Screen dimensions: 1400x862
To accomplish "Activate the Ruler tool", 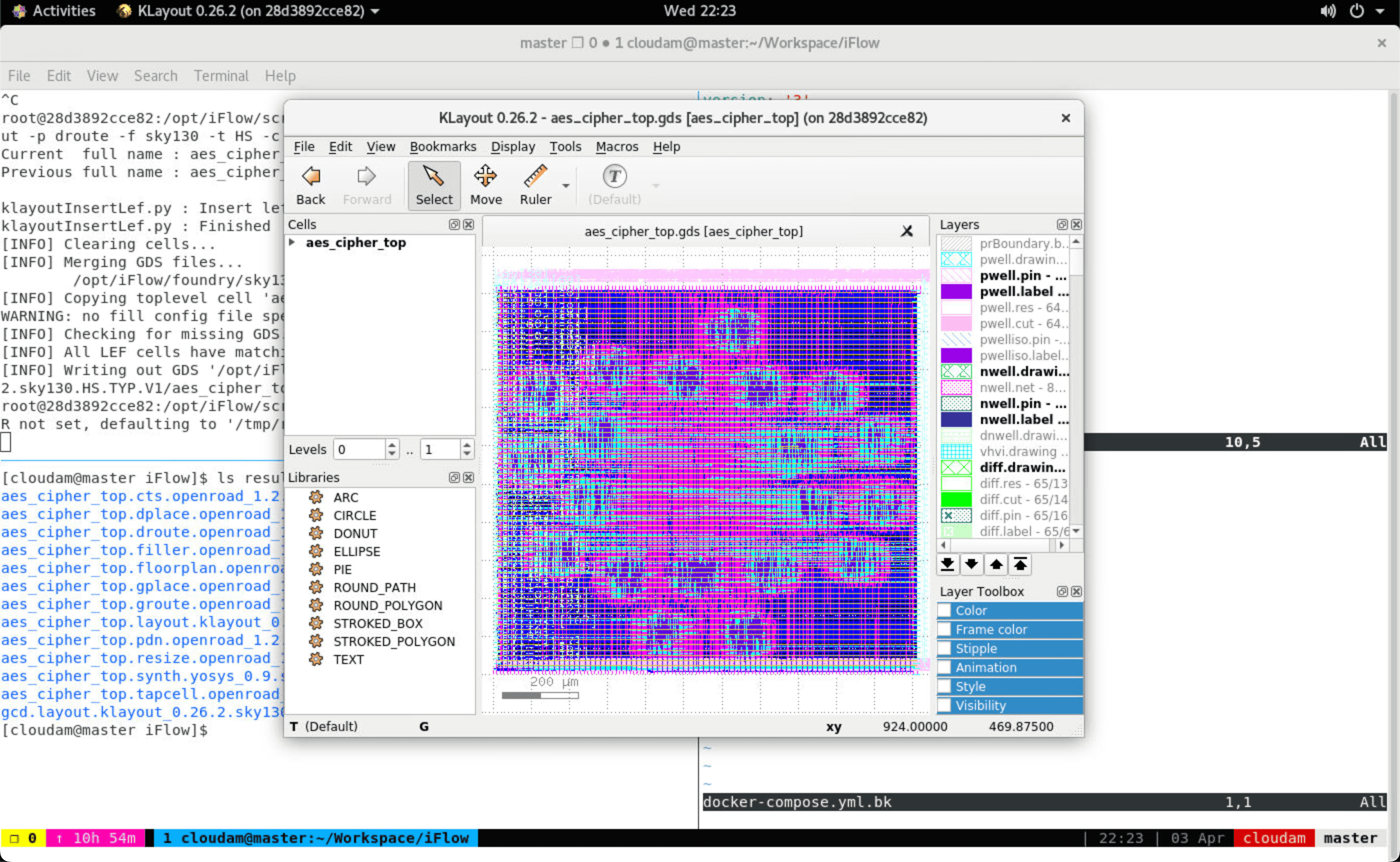I will [x=535, y=185].
